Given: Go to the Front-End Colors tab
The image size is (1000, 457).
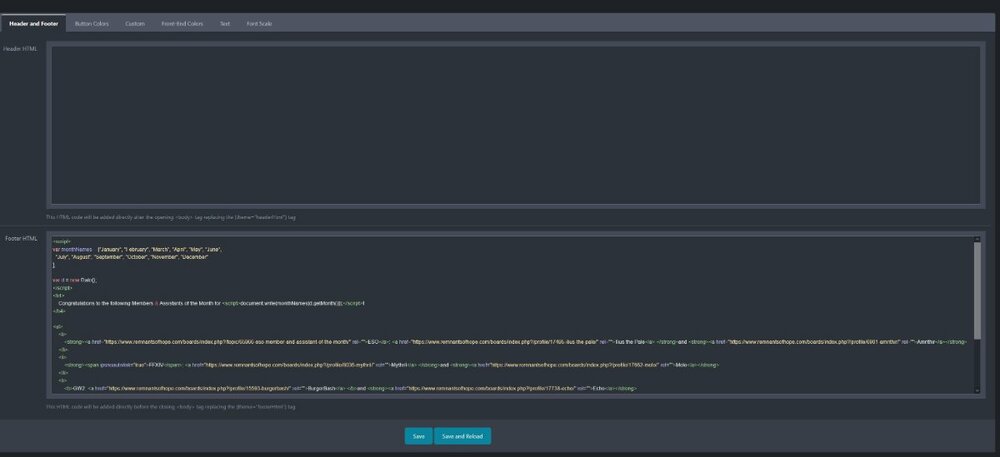Looking at the screenshot, I should (x=182, y=23).
